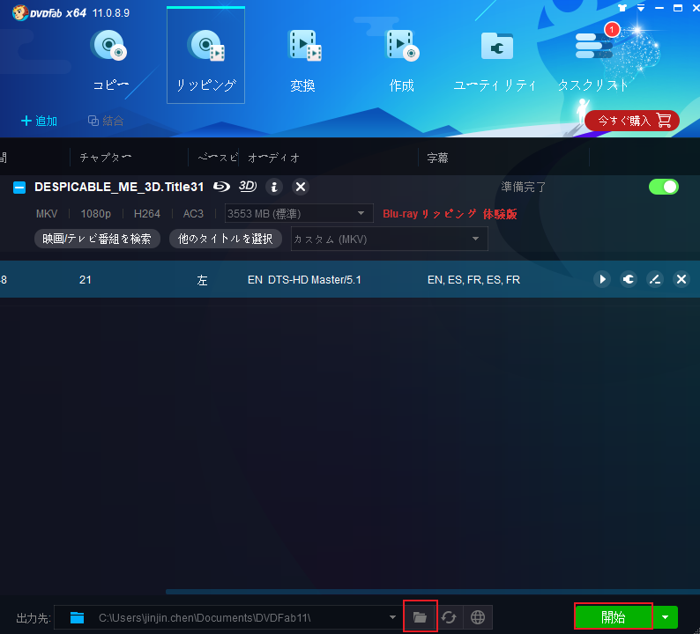Click the blue folder icon in output path
700x634 pixels.
77,617
